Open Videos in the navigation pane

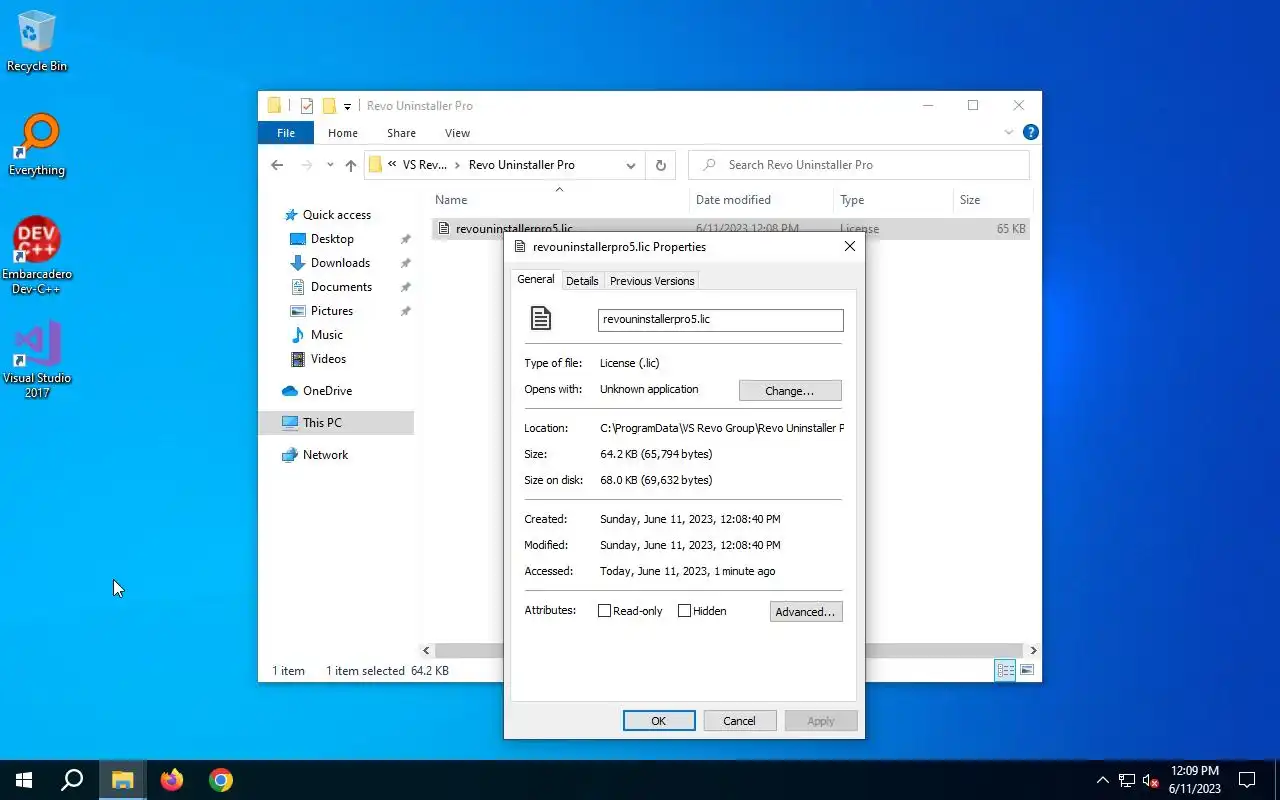(328, 359)
